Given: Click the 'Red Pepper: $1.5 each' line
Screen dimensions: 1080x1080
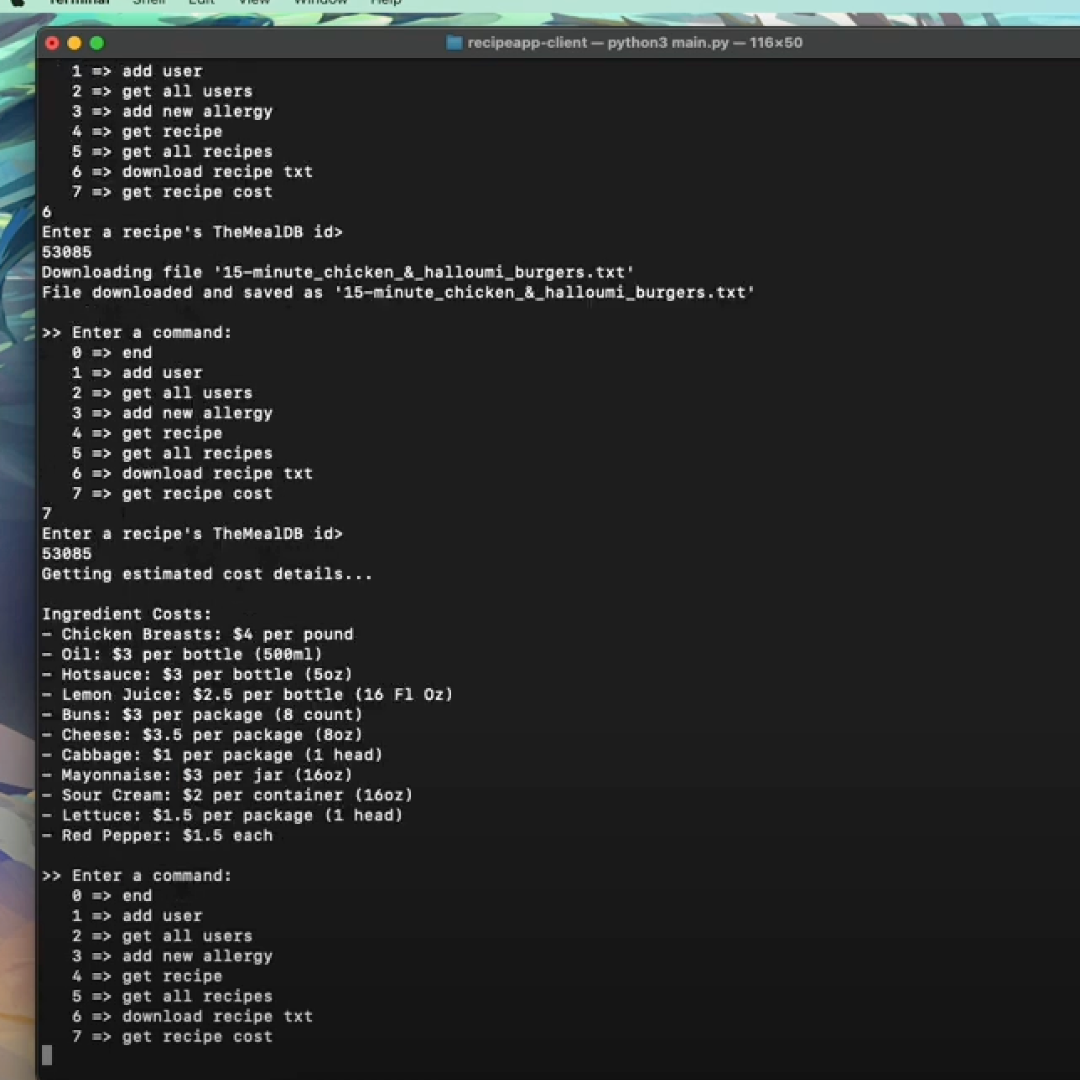Looking at the screenshot, I should pyautogui.click(x=166, y=835).
